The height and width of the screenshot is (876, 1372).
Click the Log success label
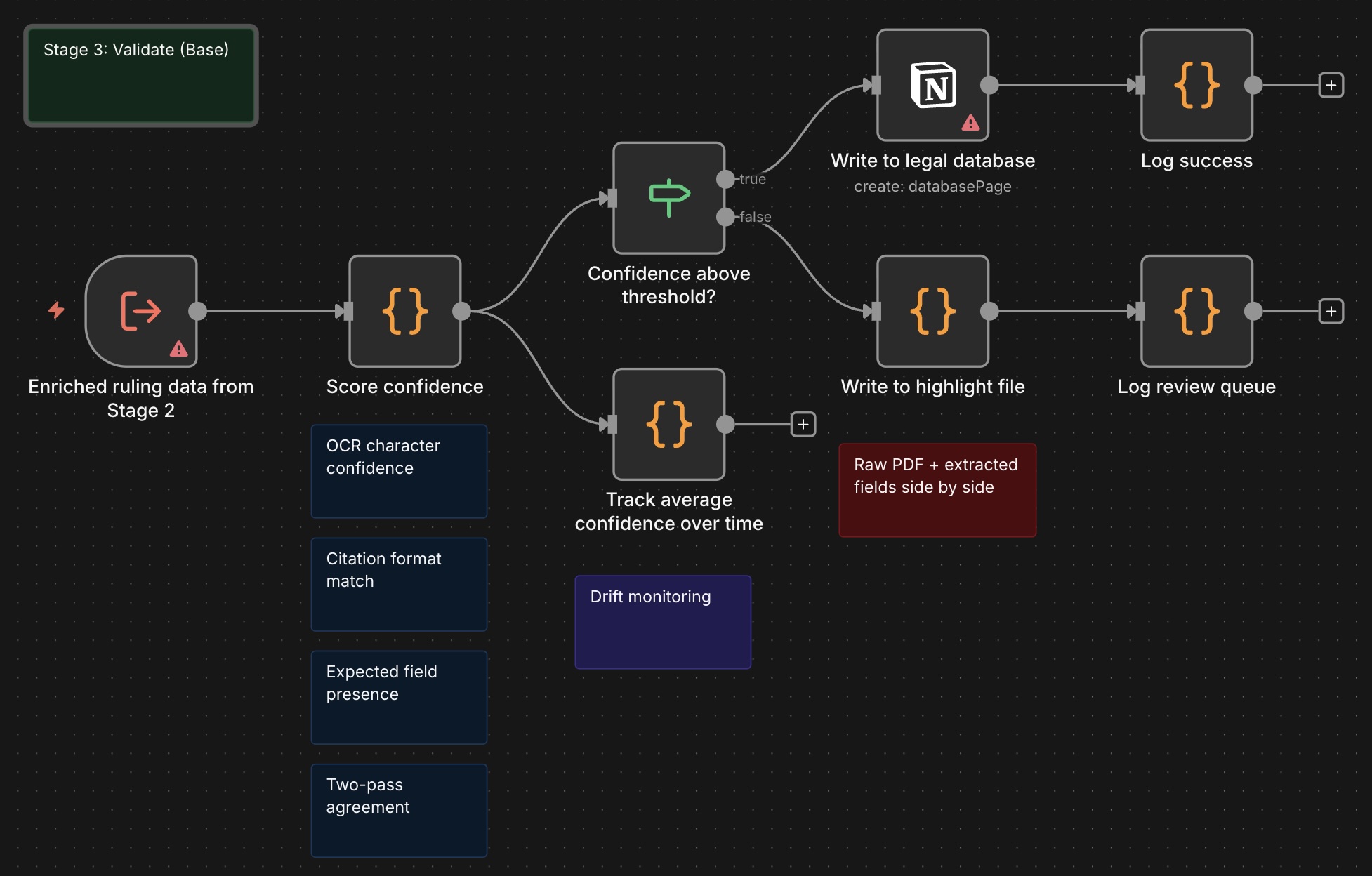point(1197,161)
